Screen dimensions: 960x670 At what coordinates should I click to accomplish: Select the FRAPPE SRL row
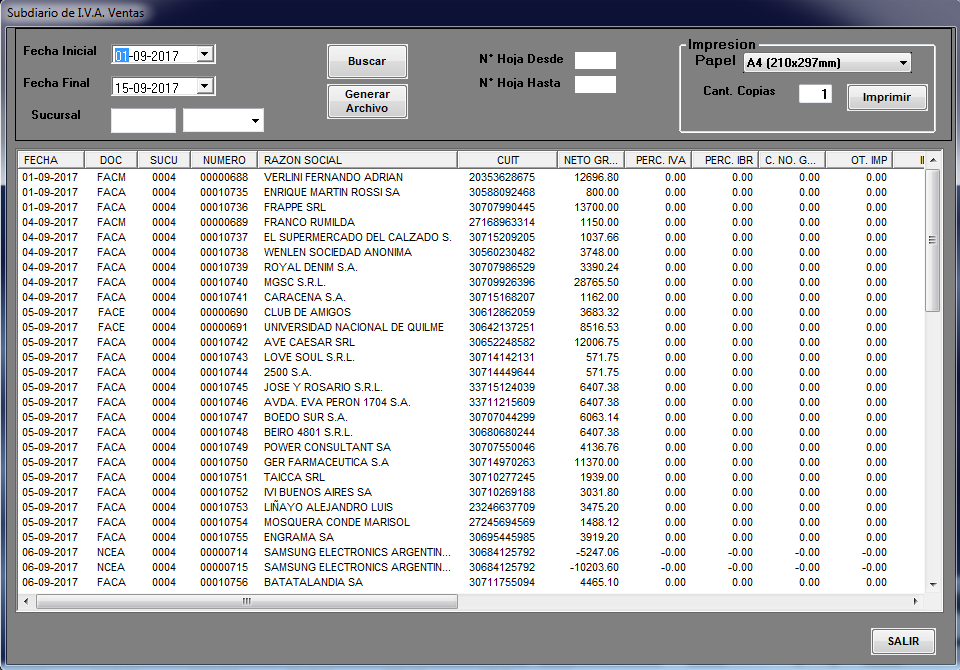click(x=471, y=207)
